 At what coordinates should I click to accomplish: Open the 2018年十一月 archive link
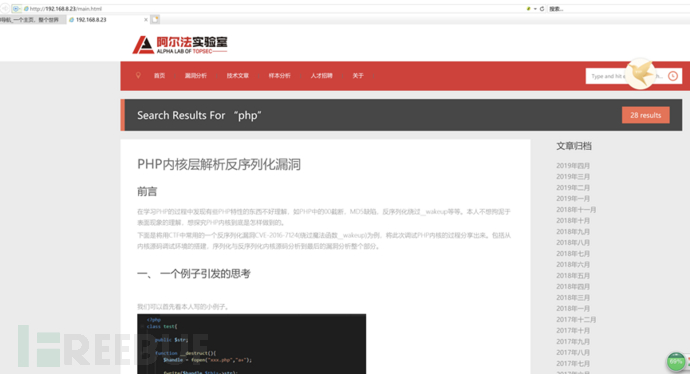(x=576, y=210)
